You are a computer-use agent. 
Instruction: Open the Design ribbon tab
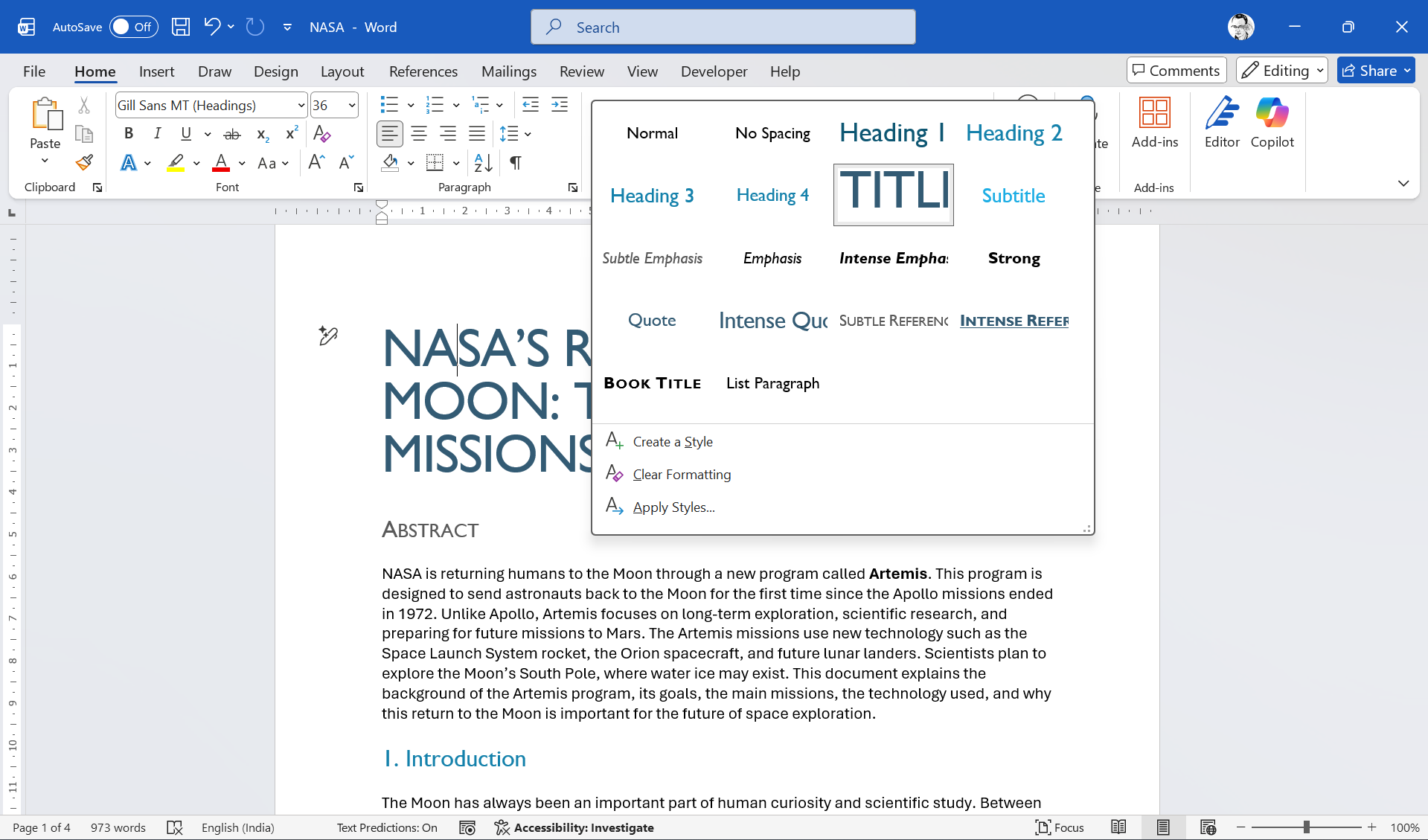[275, 71]
